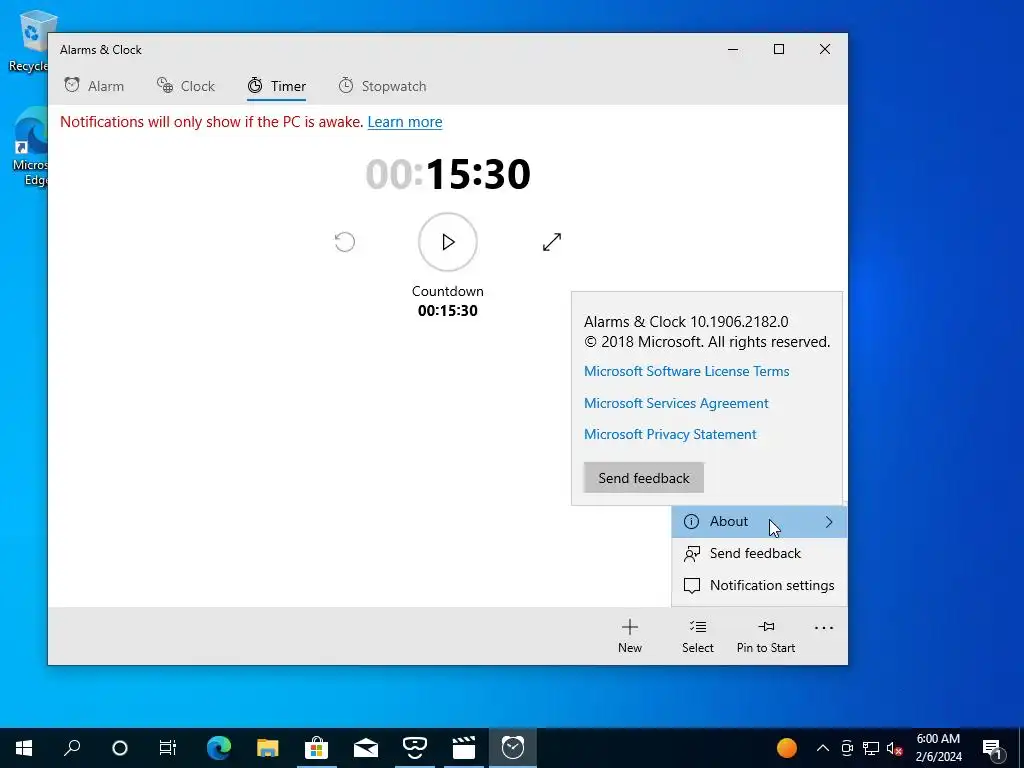Open the Clock tab
Viewport: 1024px width, 768px height.
185,86
